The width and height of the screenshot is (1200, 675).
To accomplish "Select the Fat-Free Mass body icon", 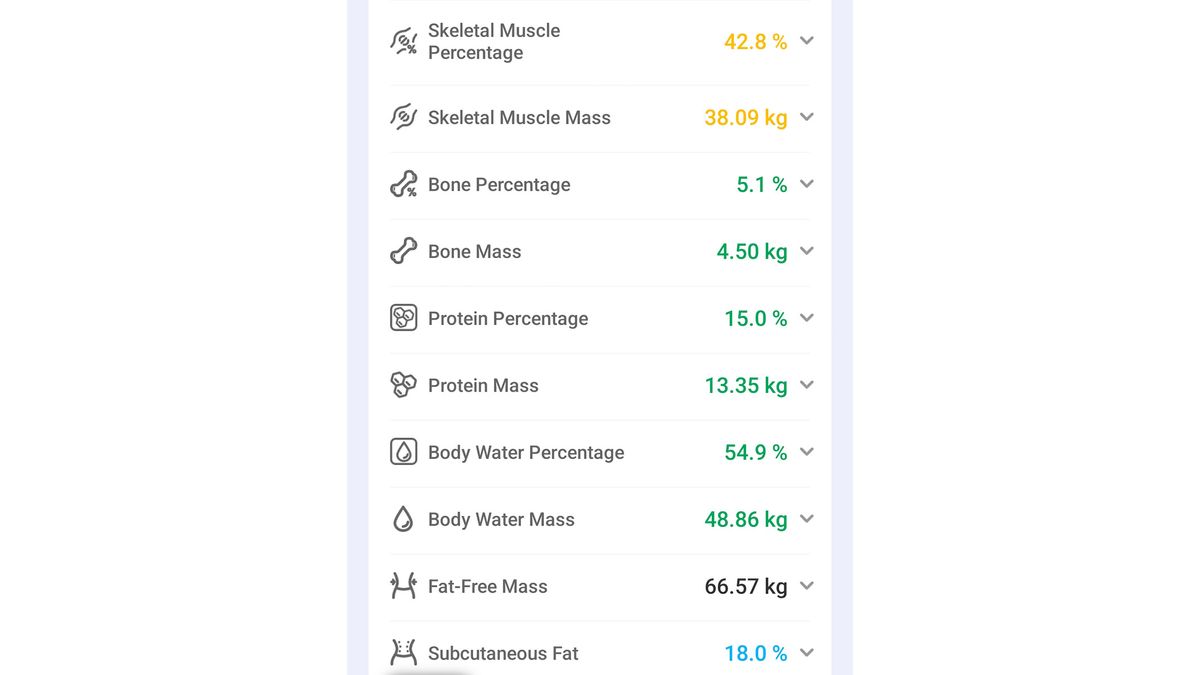I will coord(403,586).
